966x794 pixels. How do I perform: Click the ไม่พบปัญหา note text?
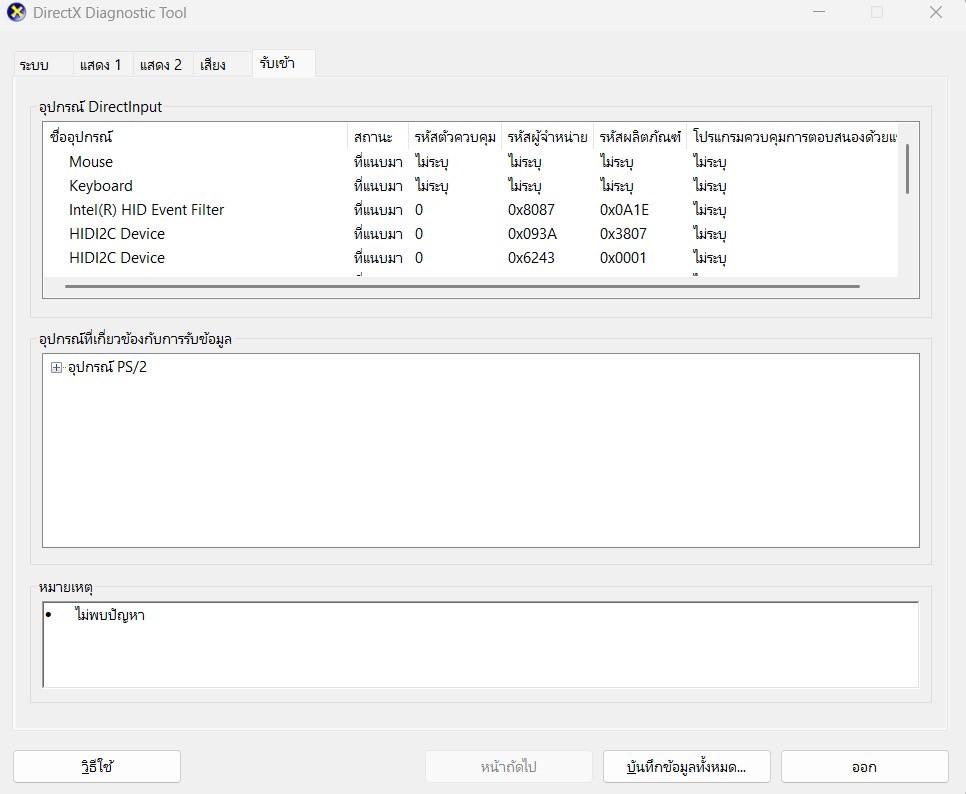[x=110, y=615]
